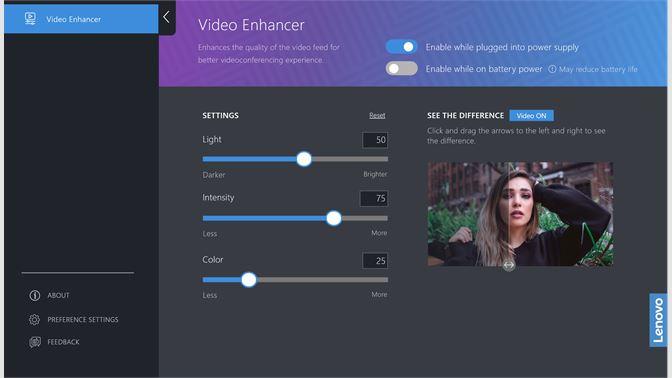Select the Video Enhancer sidebar icon

point(30,18)
